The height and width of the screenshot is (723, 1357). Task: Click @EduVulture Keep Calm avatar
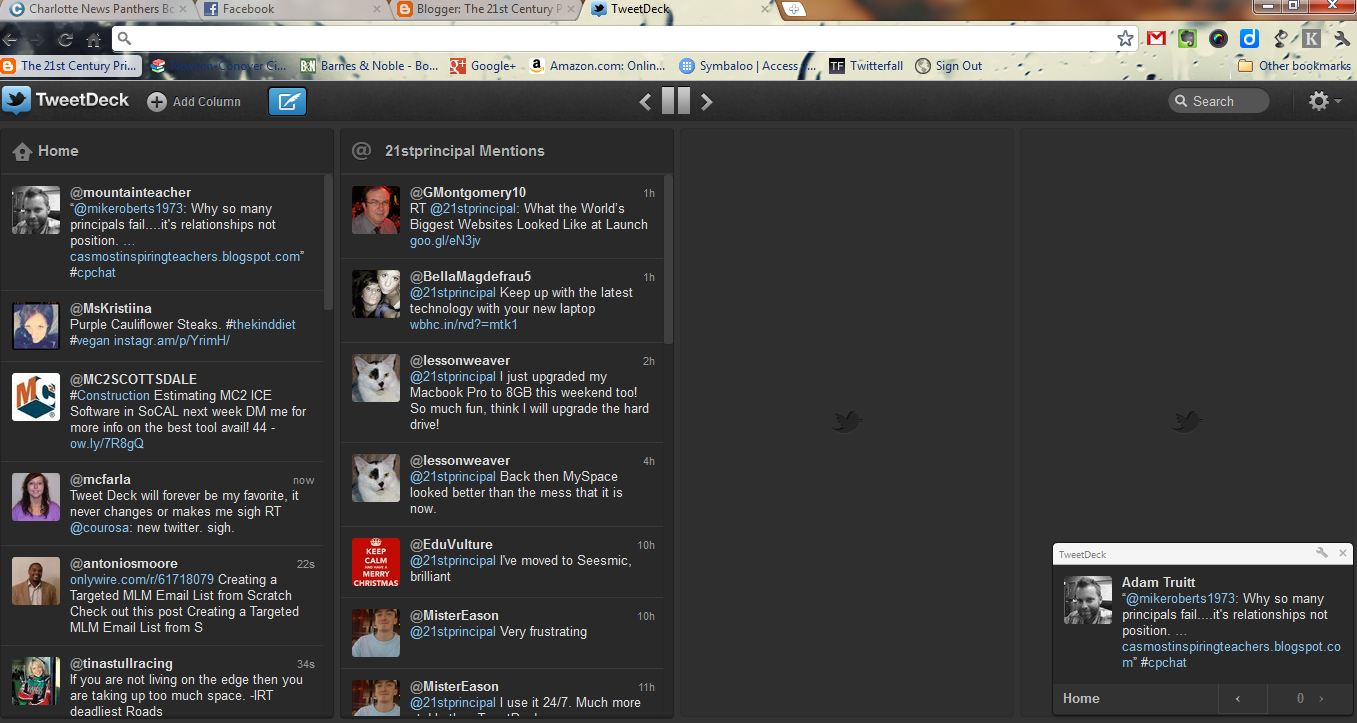point(376,562)
